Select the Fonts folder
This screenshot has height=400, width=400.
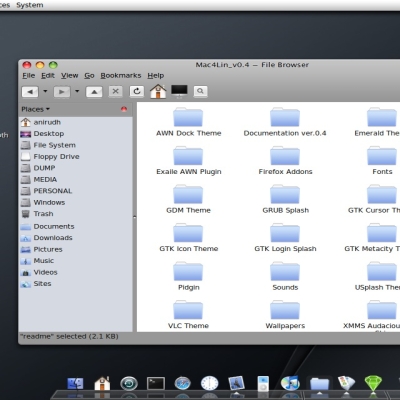(382, 161)
